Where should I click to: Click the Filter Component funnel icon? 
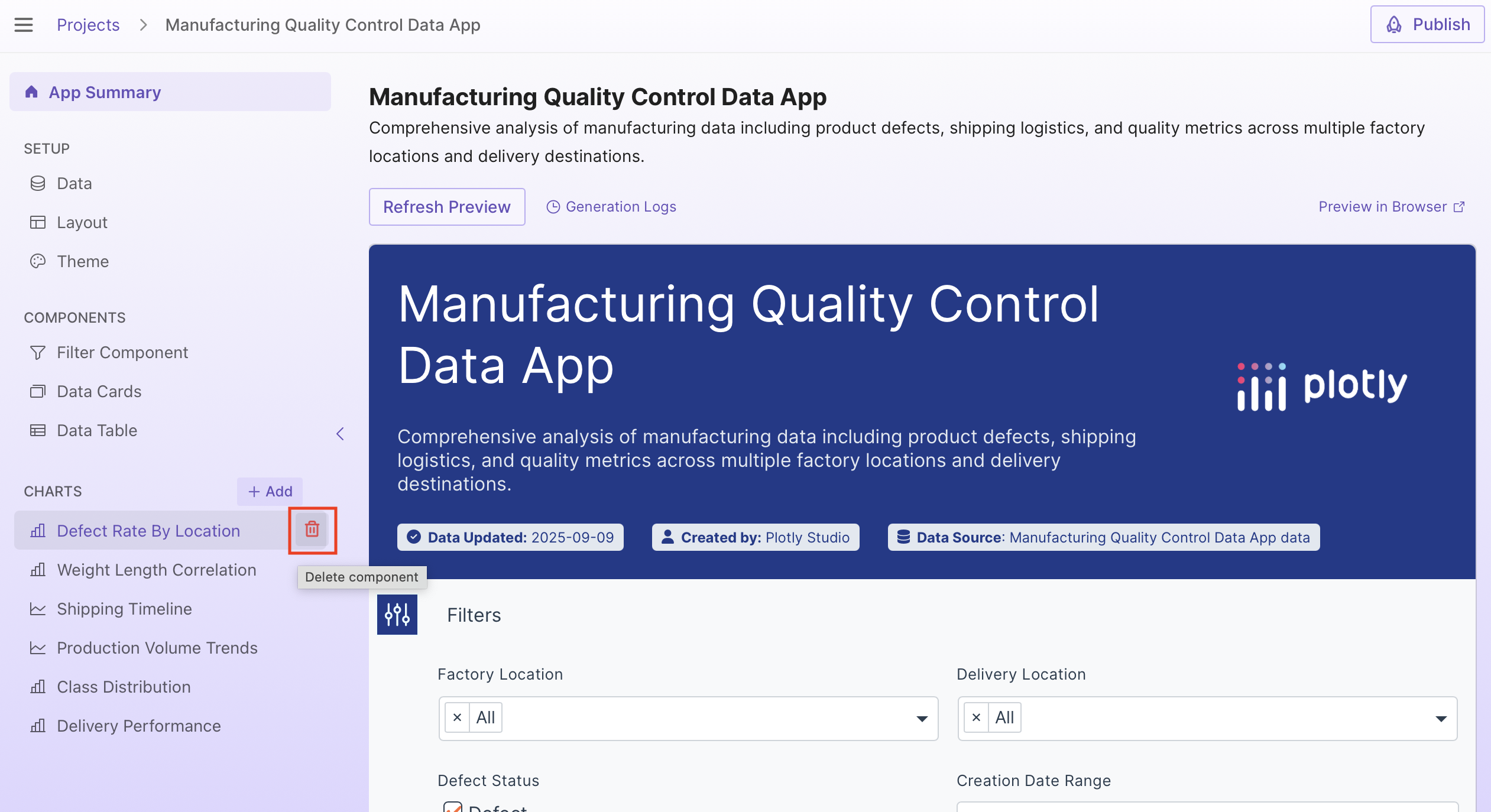click(38, 353)
